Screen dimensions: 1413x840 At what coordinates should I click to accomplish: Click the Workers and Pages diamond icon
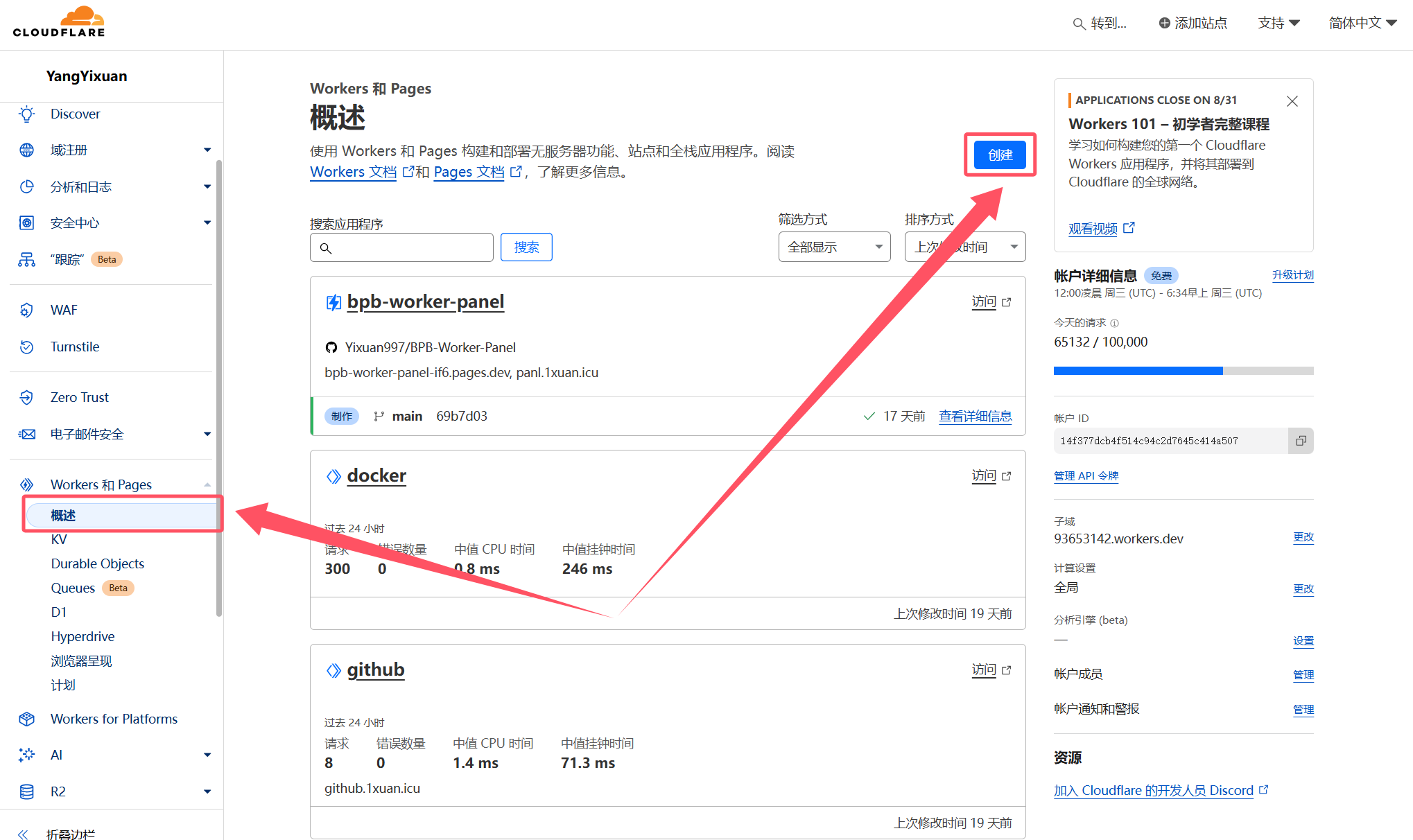coord(26,484)
